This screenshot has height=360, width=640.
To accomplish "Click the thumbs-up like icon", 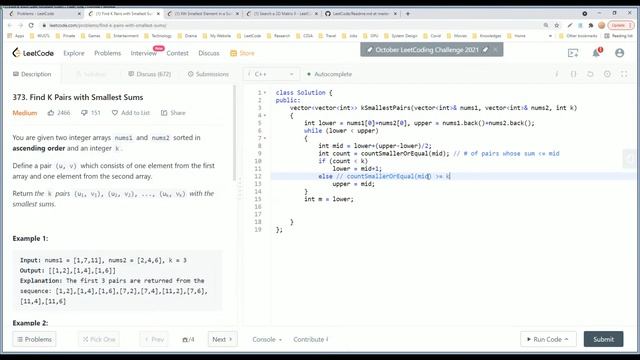I will pos(51,113).
